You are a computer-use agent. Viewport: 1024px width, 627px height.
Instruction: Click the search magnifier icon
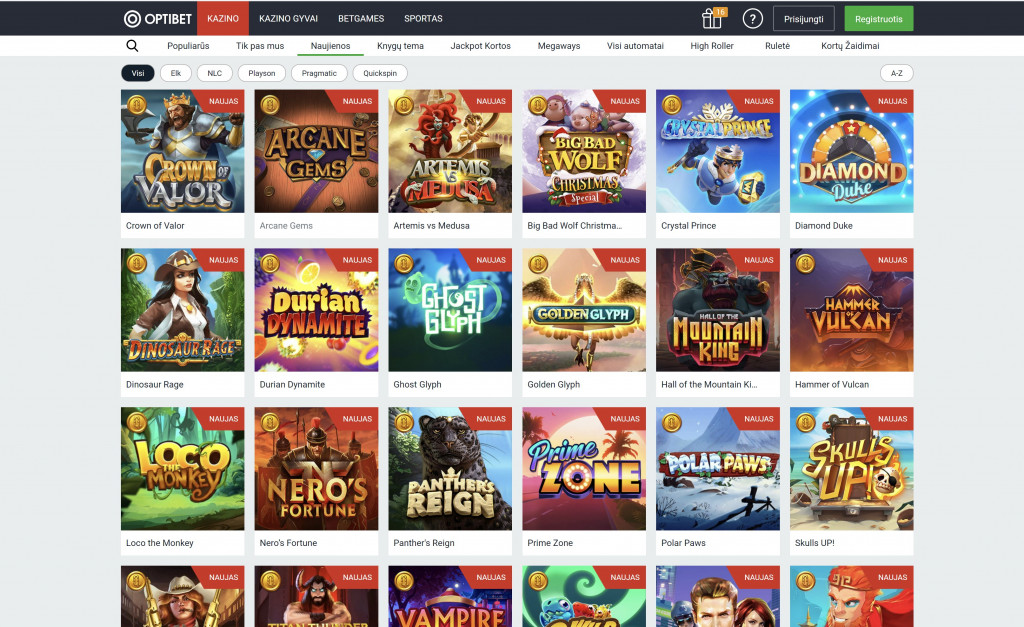(x=132, y=46)
